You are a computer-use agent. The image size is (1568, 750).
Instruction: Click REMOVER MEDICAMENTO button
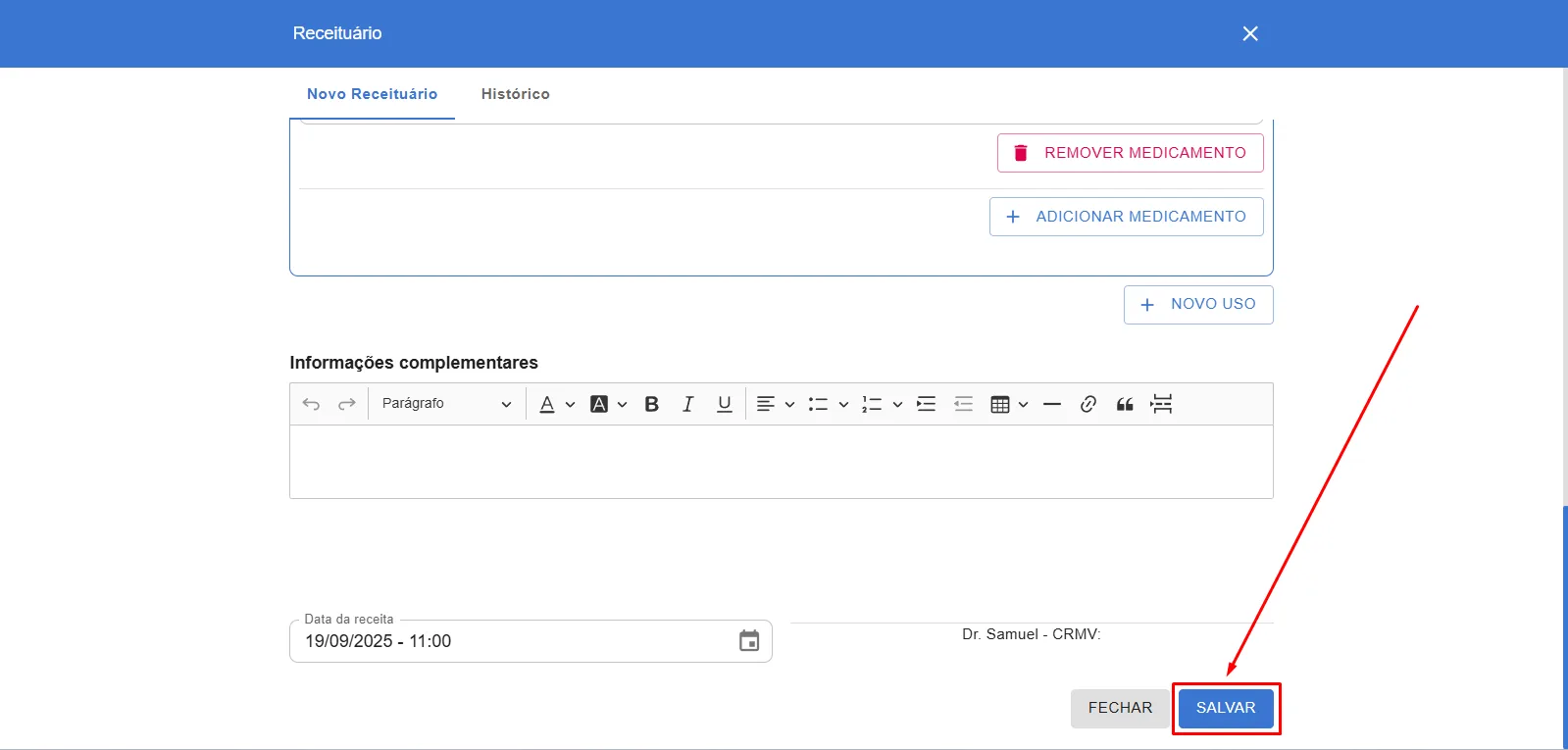pyautogui.click(x=1130, y=153)
